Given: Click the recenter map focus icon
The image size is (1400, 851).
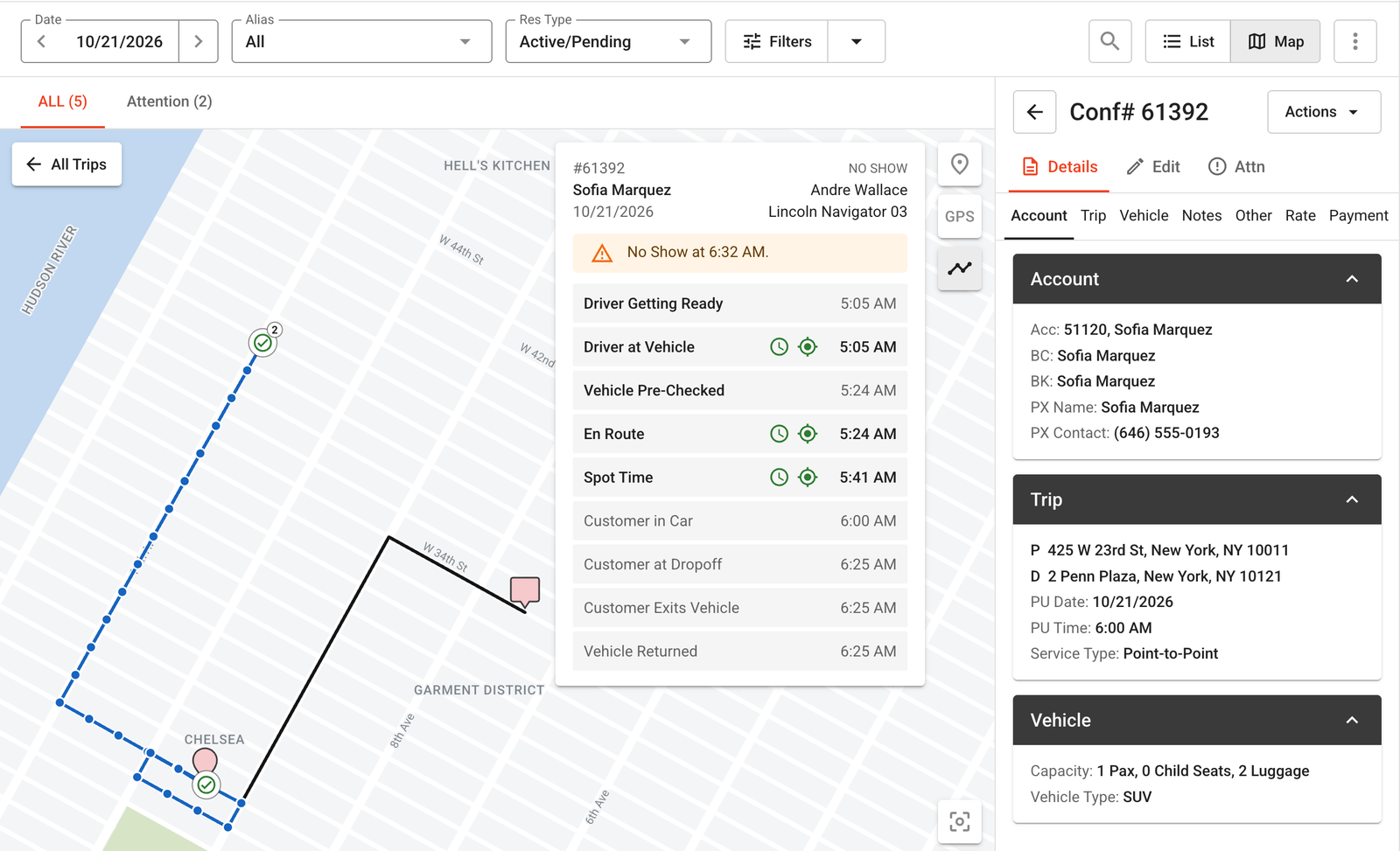Looking at the screenshot, I should pos(959,822).
